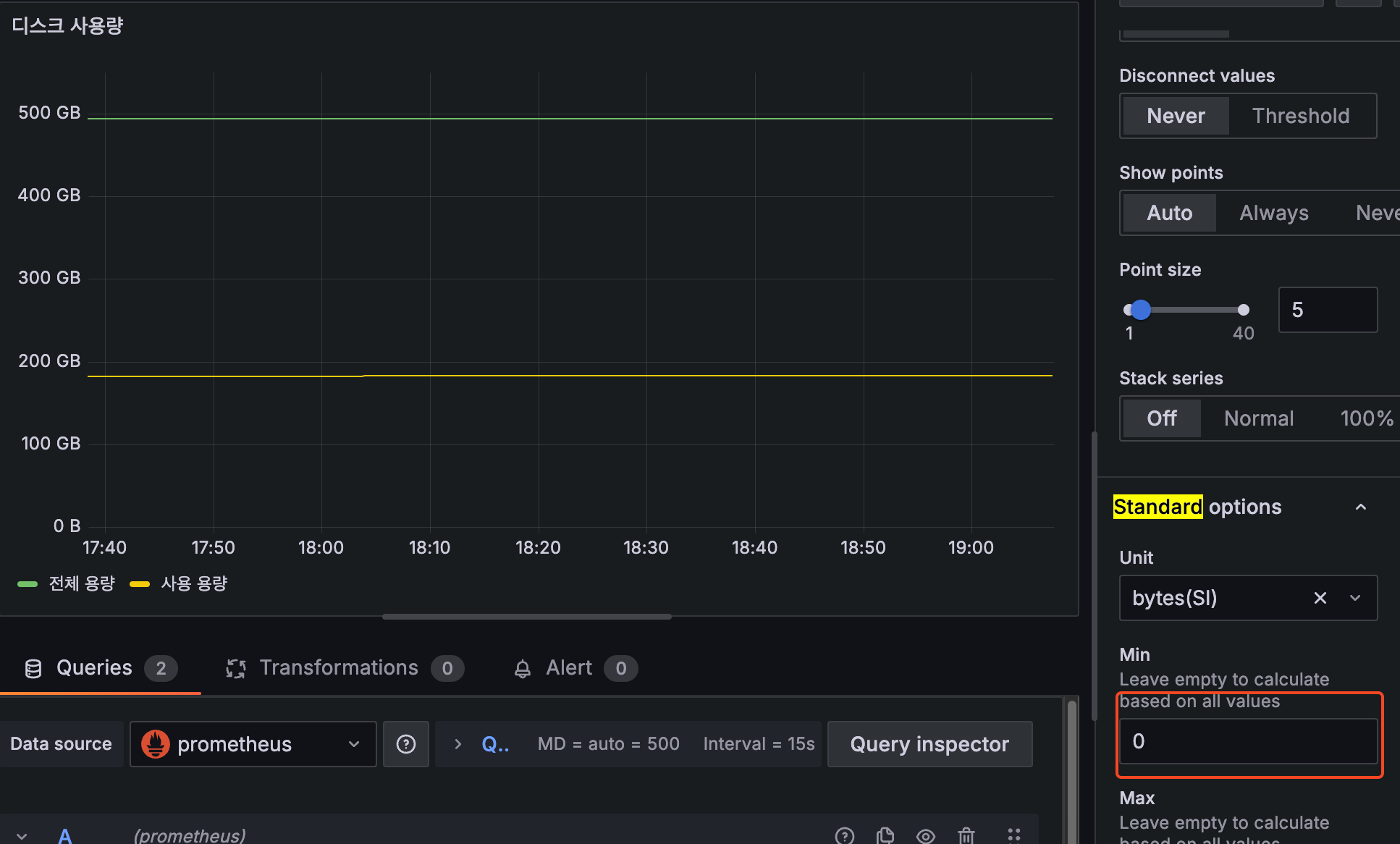Click the Min value input field
Screen dimensions: 1400x844
coord(1247,741)
